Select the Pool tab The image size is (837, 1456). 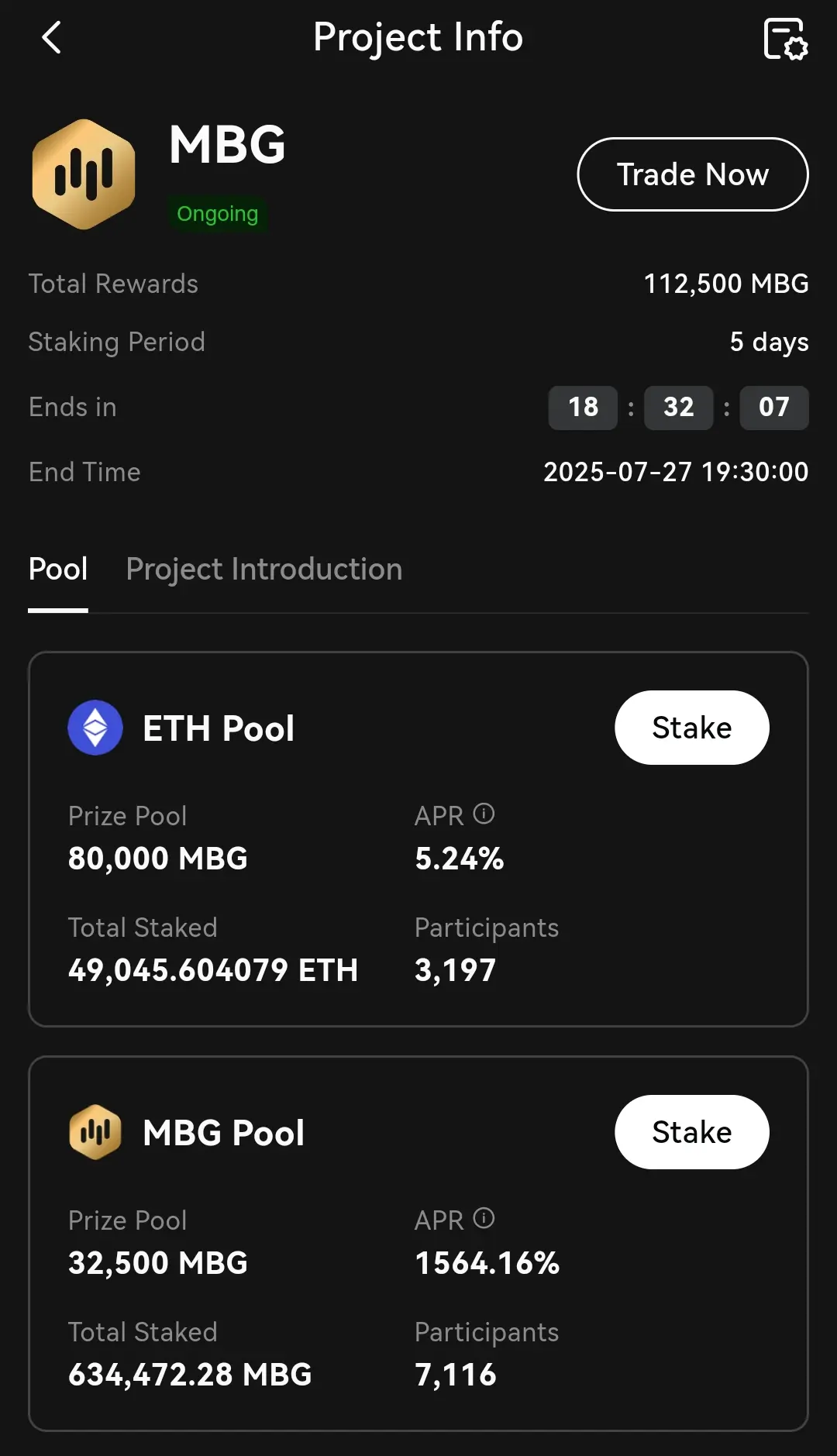58,569
